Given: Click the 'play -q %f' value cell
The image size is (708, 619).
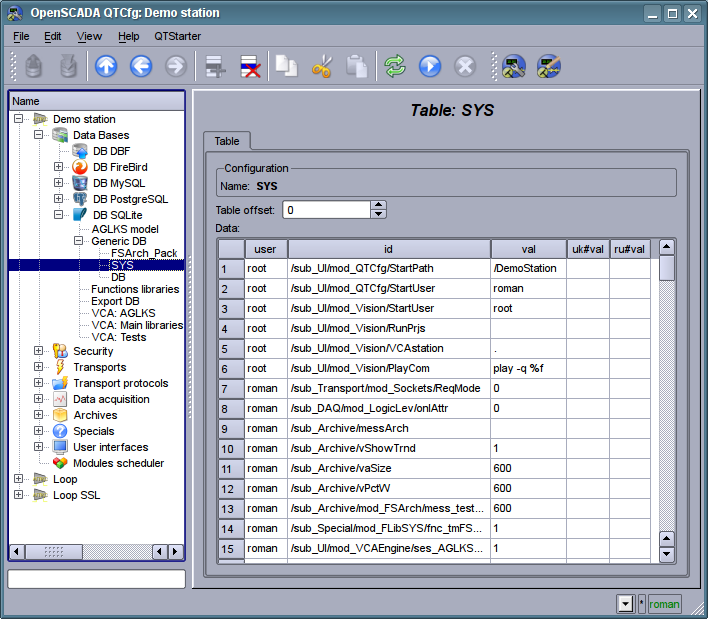Looking at the screenshot, I should point(528,368).
